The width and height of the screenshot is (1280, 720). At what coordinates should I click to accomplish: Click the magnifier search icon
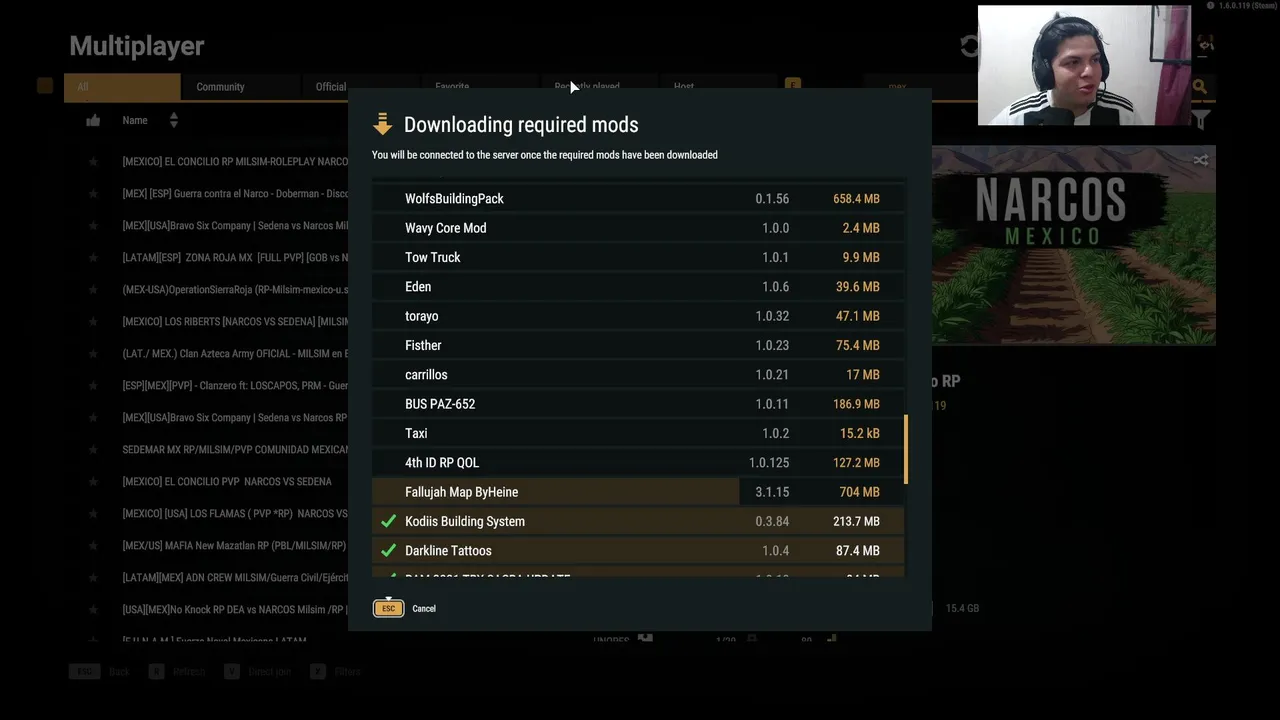point(1200,87)
